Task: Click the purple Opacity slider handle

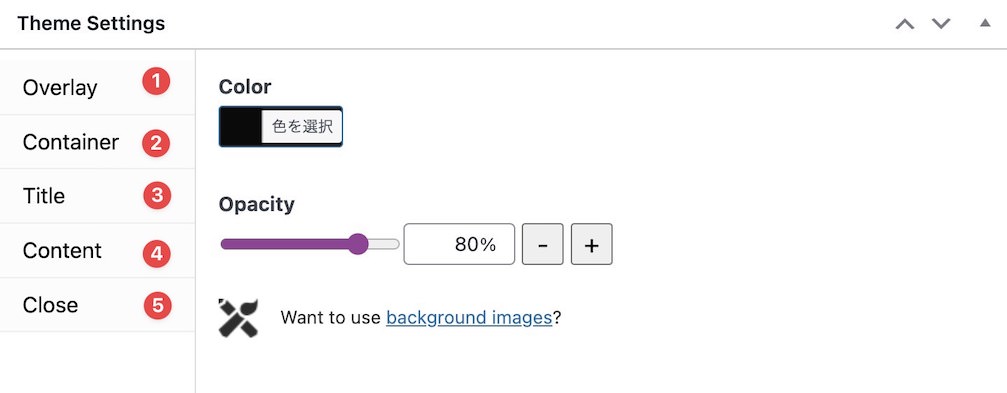Action: tap(358, 244)
